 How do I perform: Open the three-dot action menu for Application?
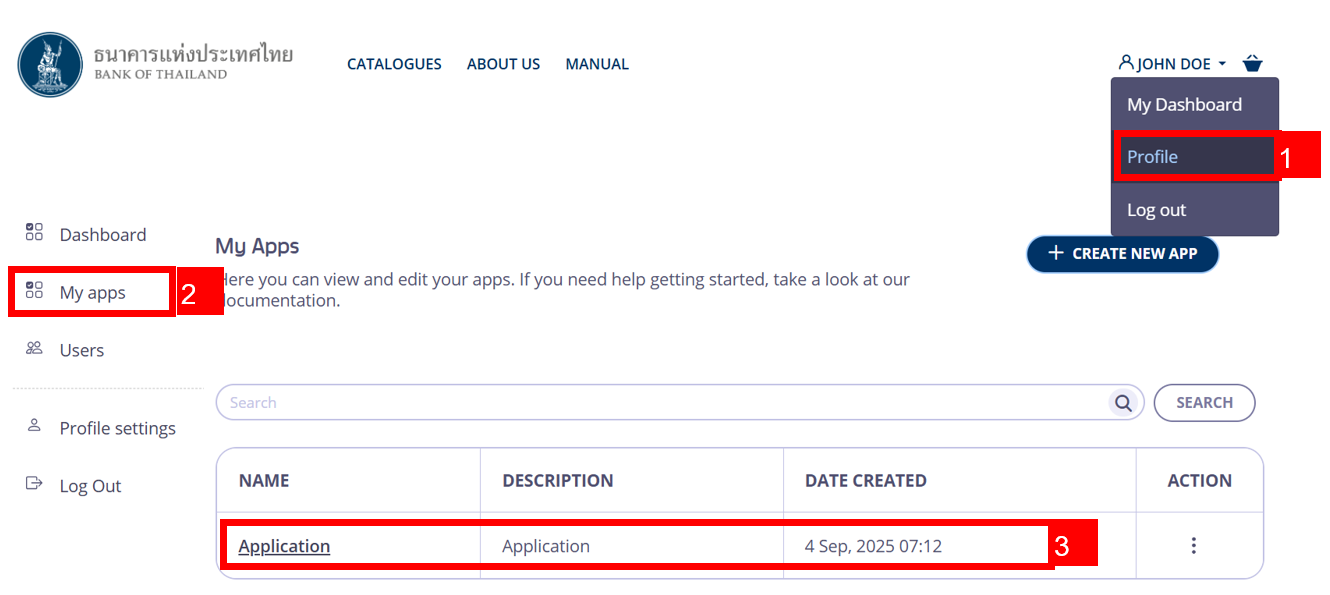point(1193,546)
